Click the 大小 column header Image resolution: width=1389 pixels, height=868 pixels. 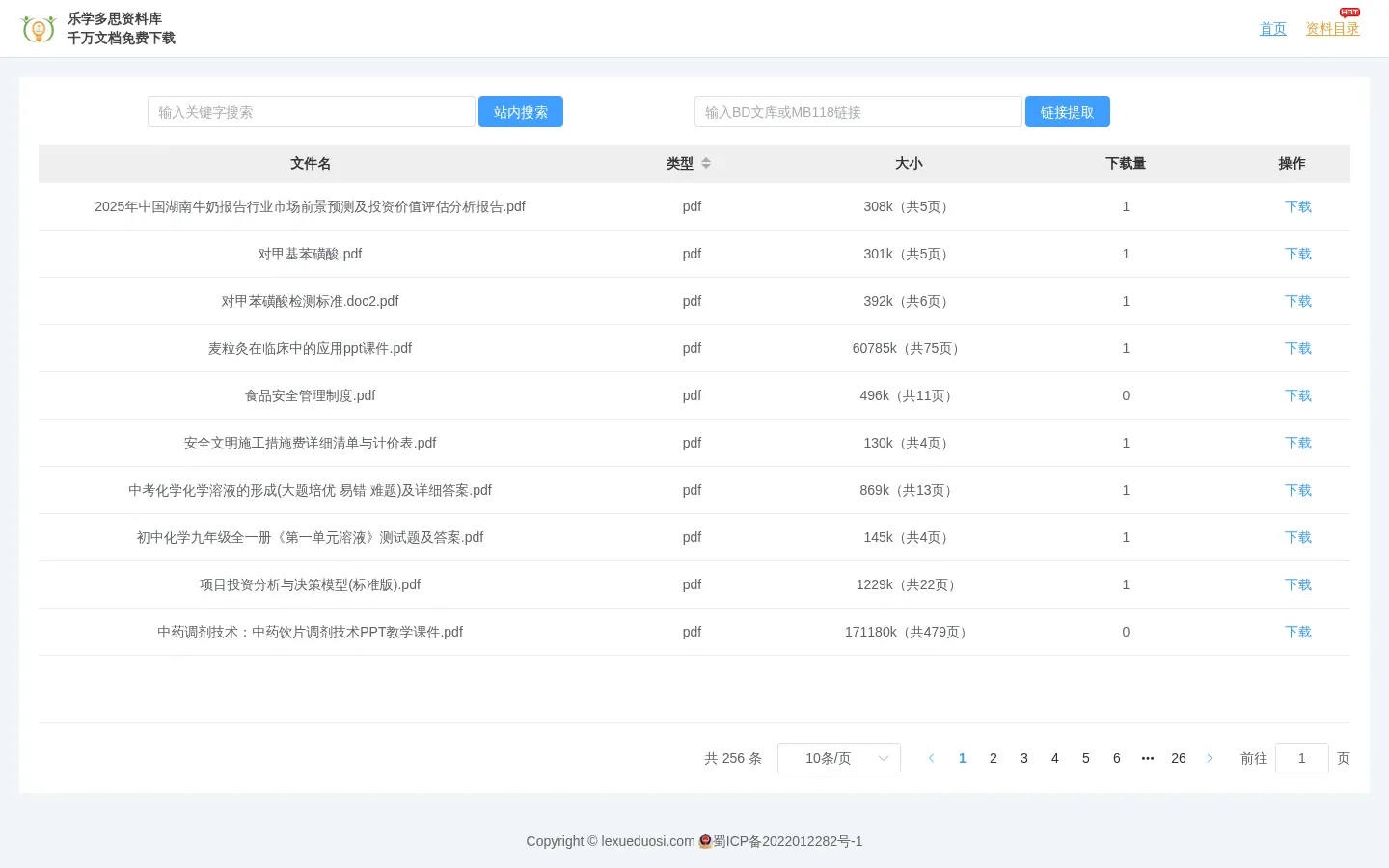tap(909, 164)
